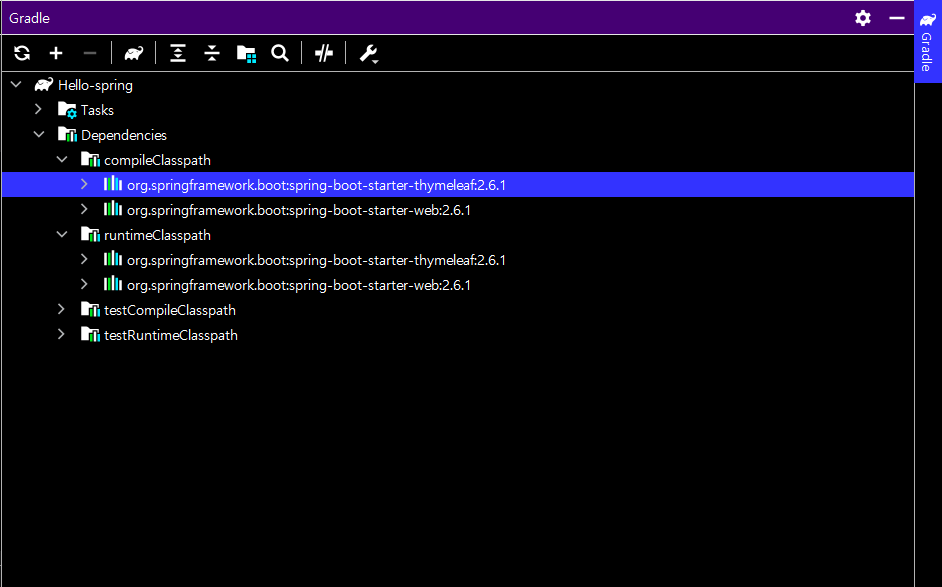This screenshot has height=587, width=942.
Task: Link a Gradle project with plus icon
Action: pos(56,53)
